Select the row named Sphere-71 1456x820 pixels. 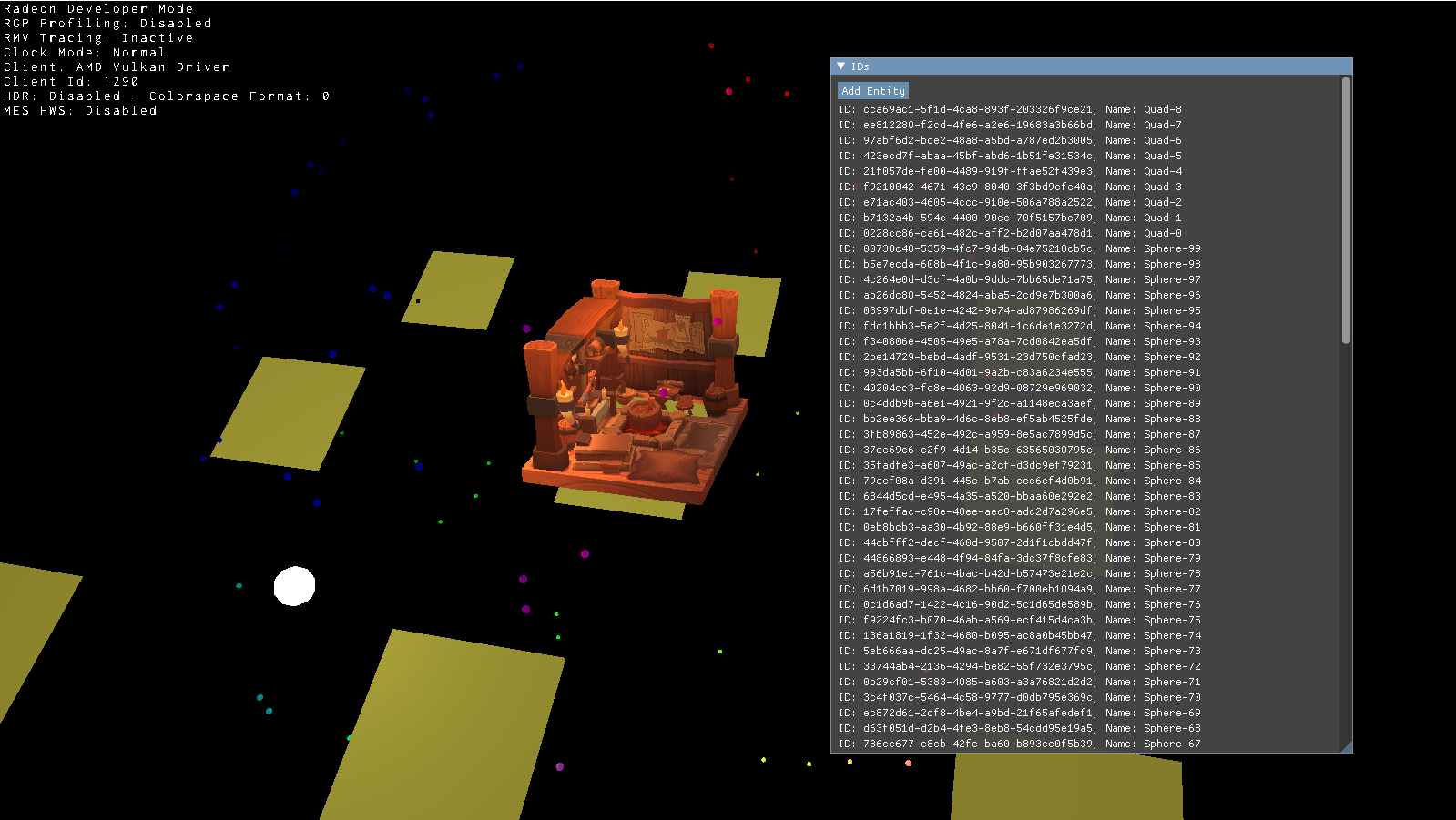pyautogui.click(x=1020, y=682)
